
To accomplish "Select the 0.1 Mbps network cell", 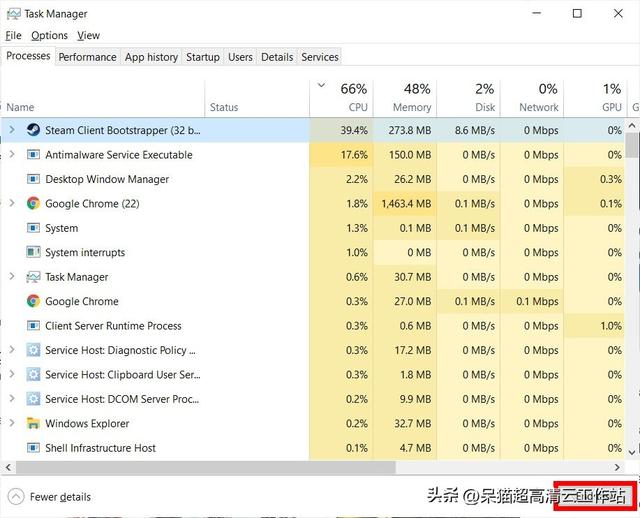I will pos(532,301).
